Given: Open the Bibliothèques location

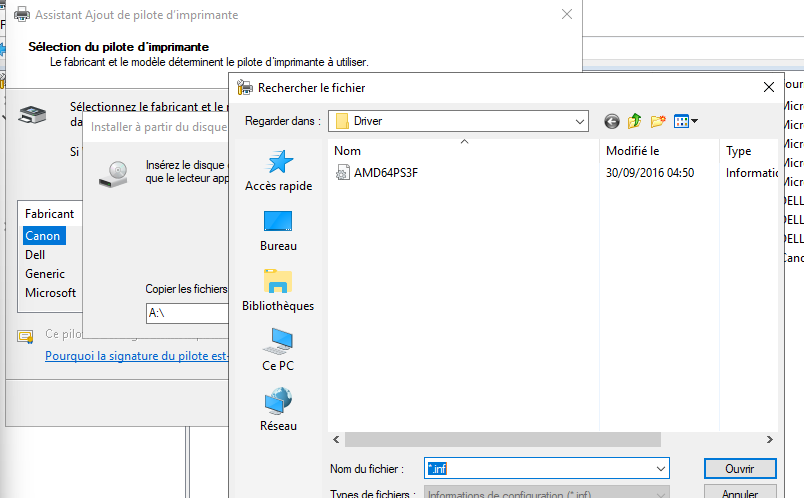Looking at the screenshot, I should pos(278,290).
